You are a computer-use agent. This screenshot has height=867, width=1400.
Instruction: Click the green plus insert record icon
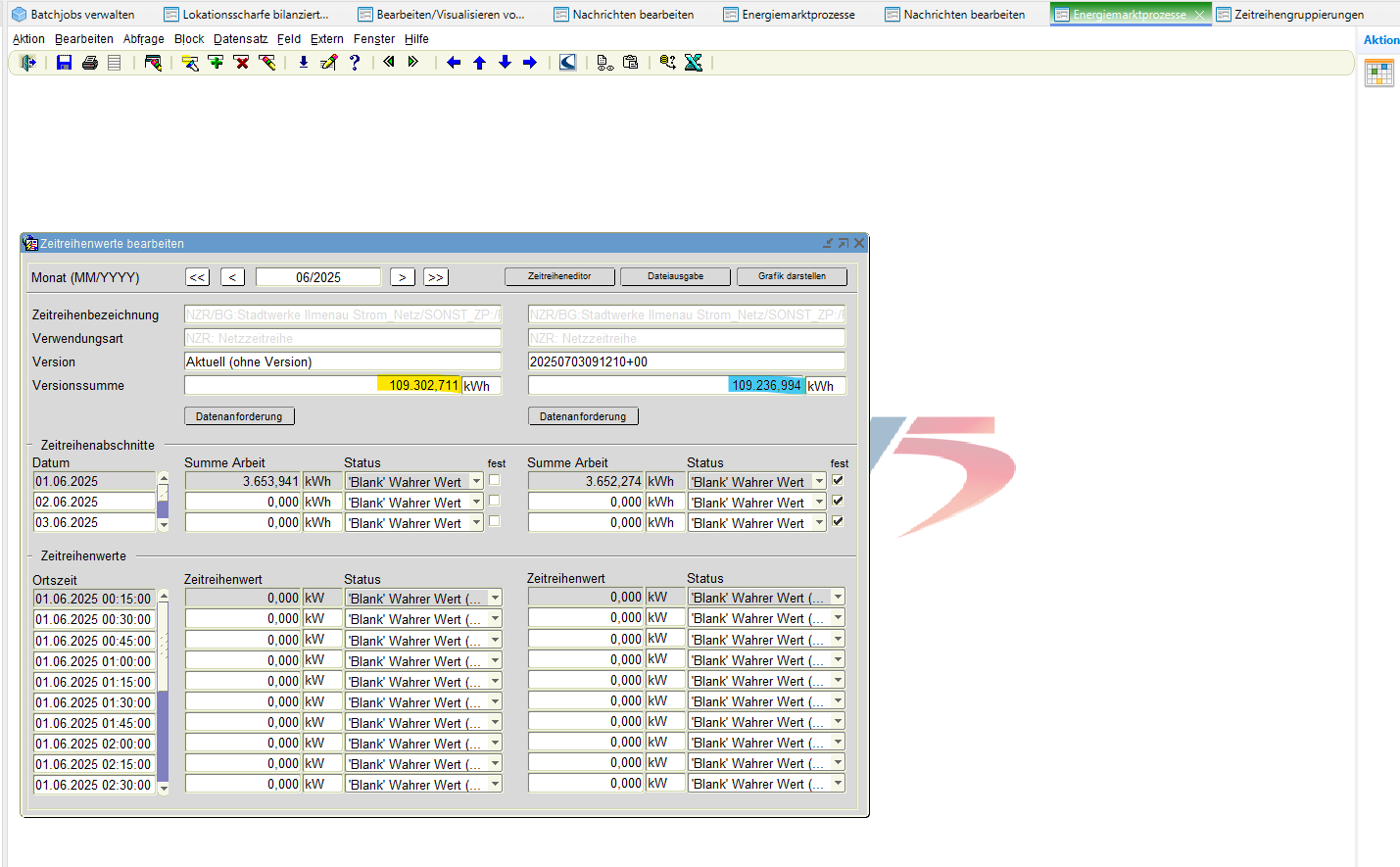click(x=217, y=63)
